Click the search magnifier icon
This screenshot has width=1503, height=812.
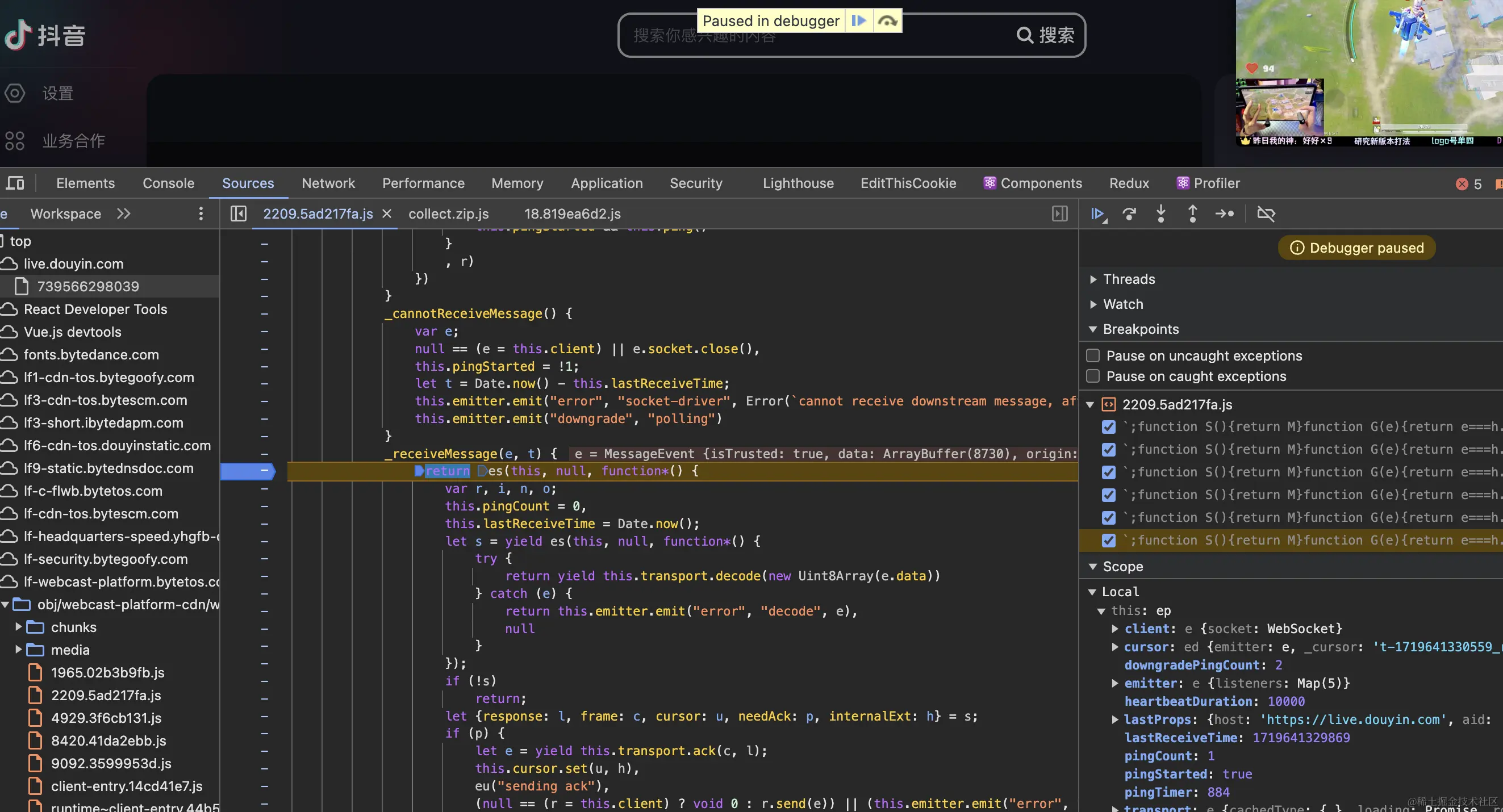click(x=1025, y=35)
